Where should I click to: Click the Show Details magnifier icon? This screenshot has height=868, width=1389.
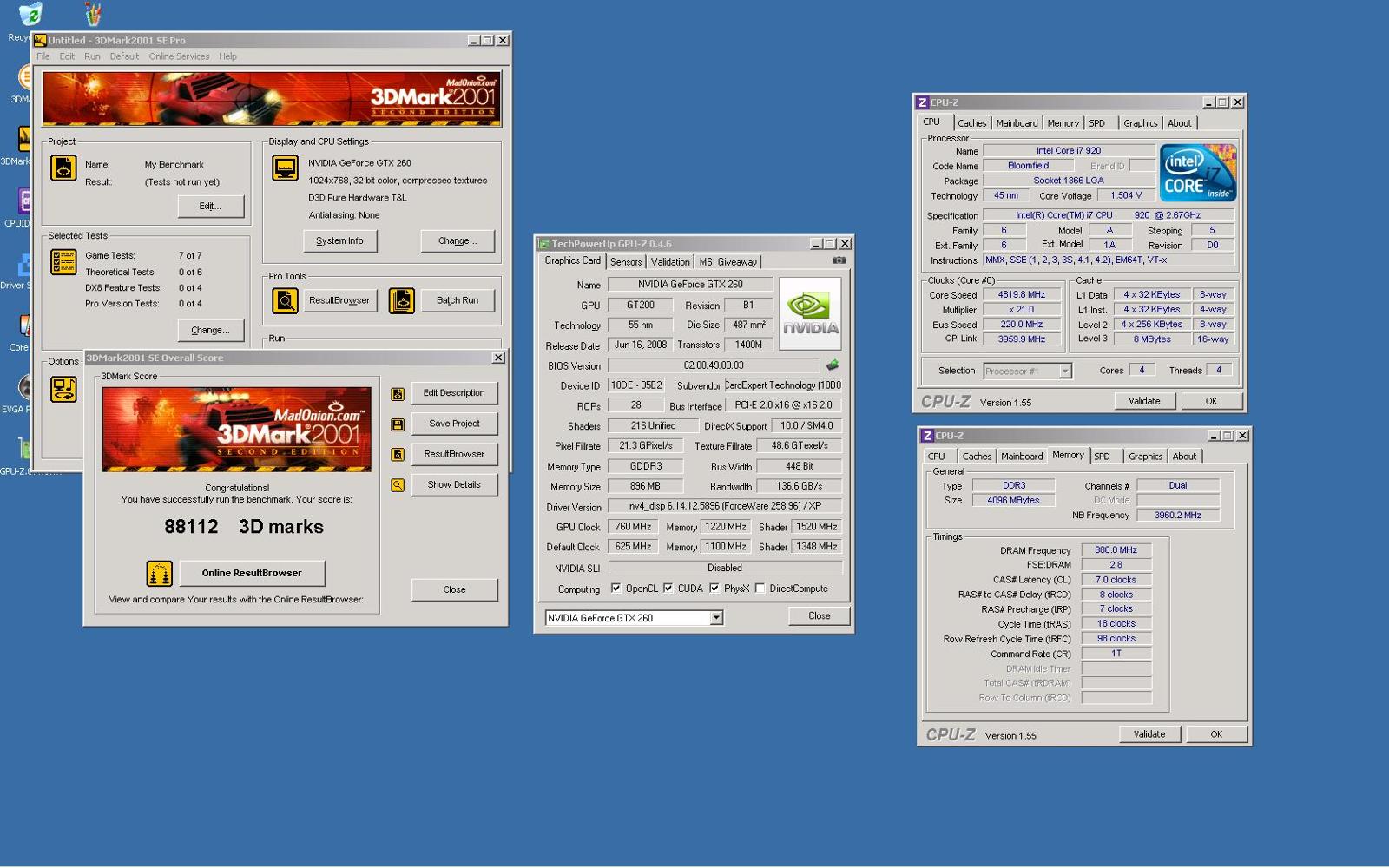pyautogui.click(x=398, y=485)
